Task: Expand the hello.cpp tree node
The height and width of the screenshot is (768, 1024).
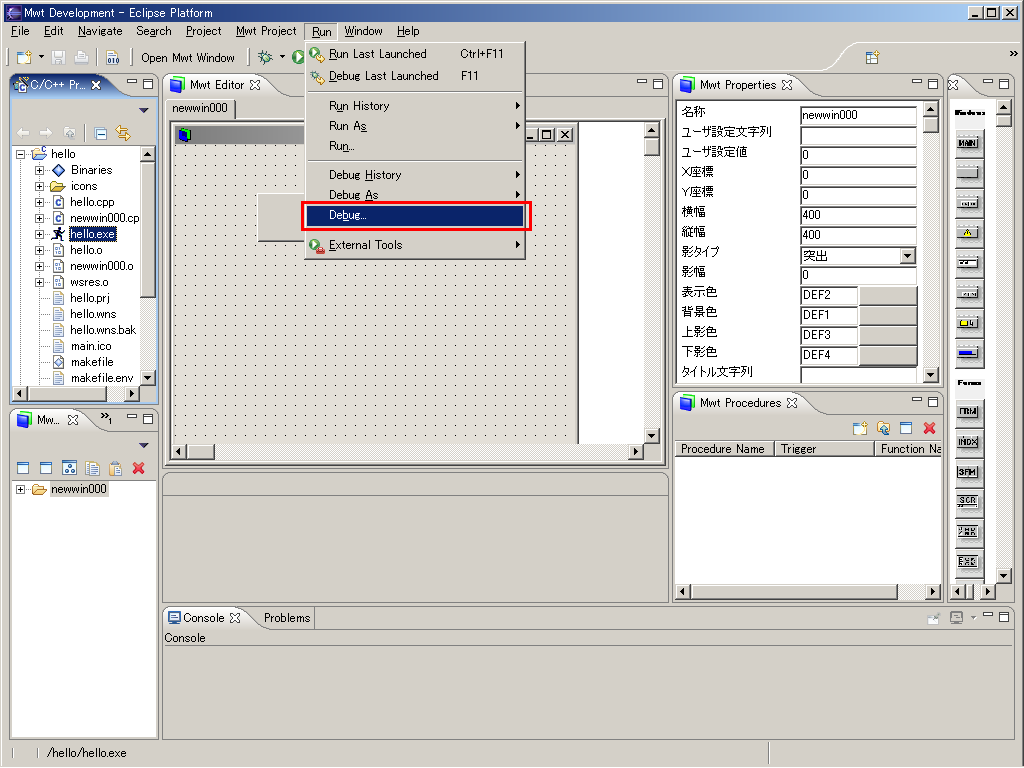Action: coord(39,202)
